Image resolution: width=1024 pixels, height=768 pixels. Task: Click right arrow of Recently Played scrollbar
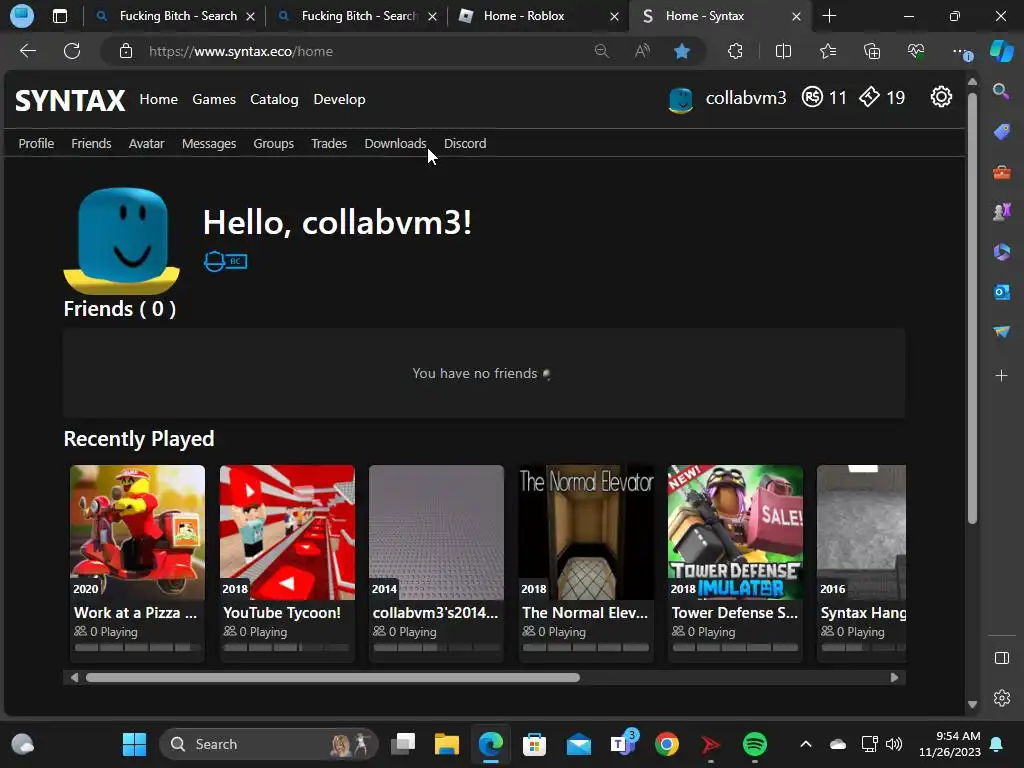[894, 677]
